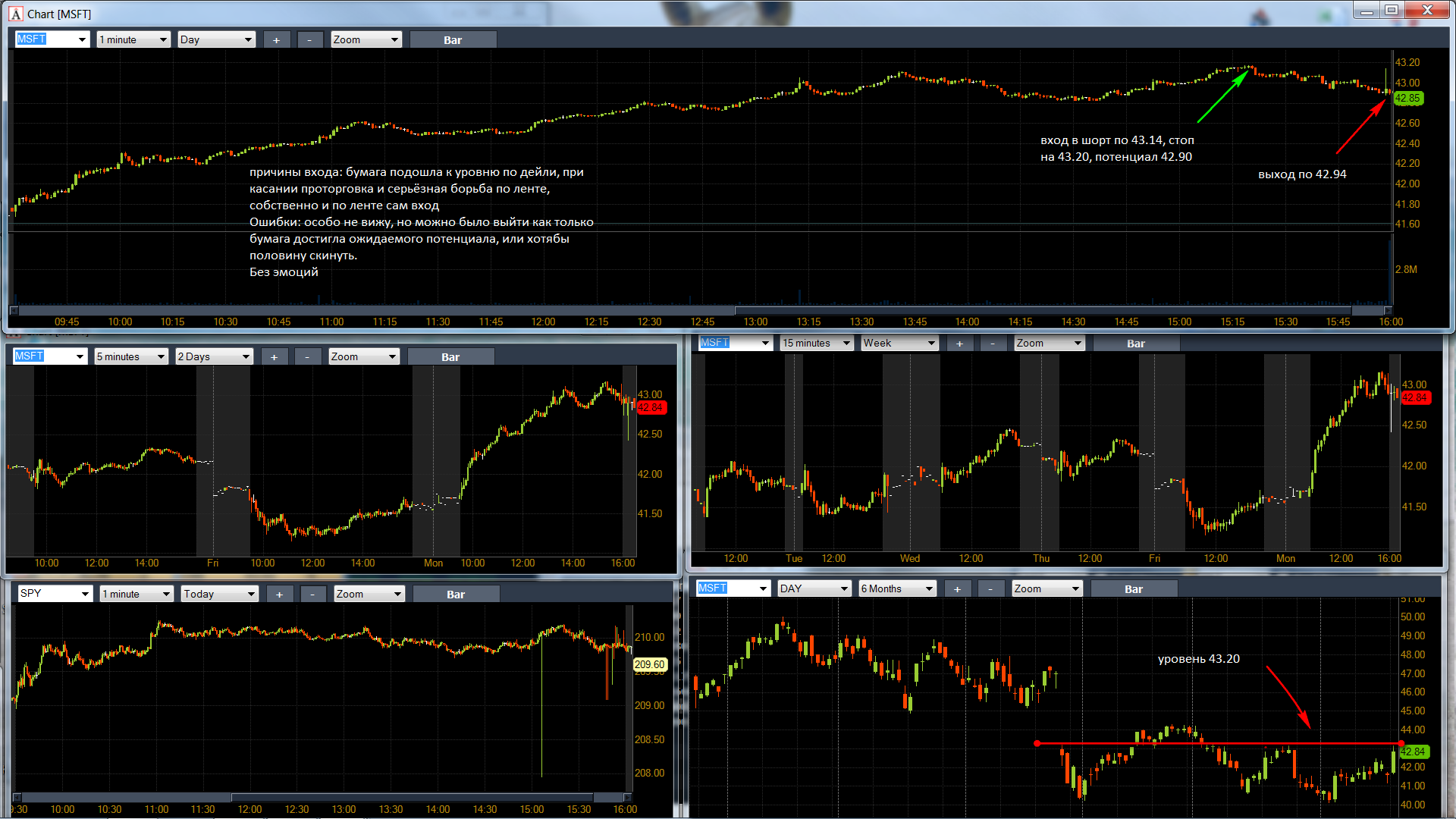Open 1 minute interval dropdown in SPY chart
Image resolution: width=1456 pixels, height=819 pixels.
pyautogui.click(x=136, y=594)
